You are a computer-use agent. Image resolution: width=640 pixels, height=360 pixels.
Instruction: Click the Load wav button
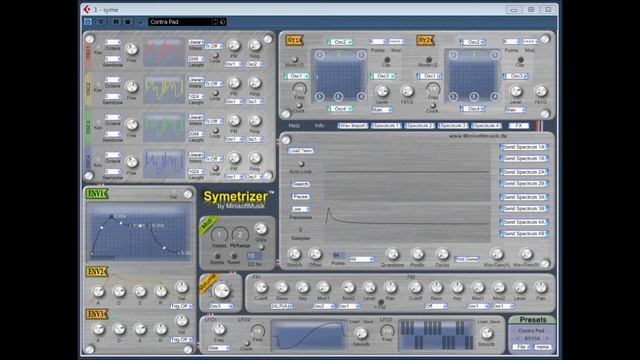[x=300, y=151]
